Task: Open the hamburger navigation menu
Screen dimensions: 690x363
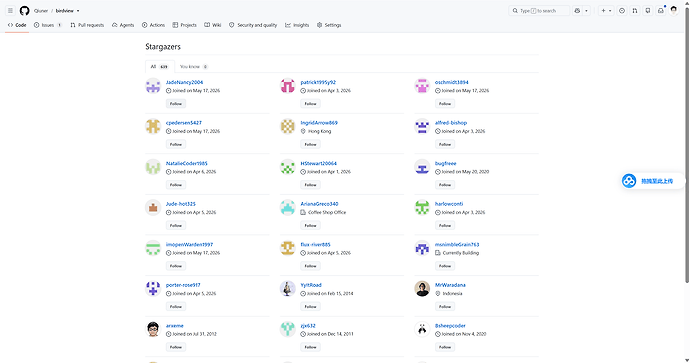Action: pyautogui.click(x=10, y=11)
